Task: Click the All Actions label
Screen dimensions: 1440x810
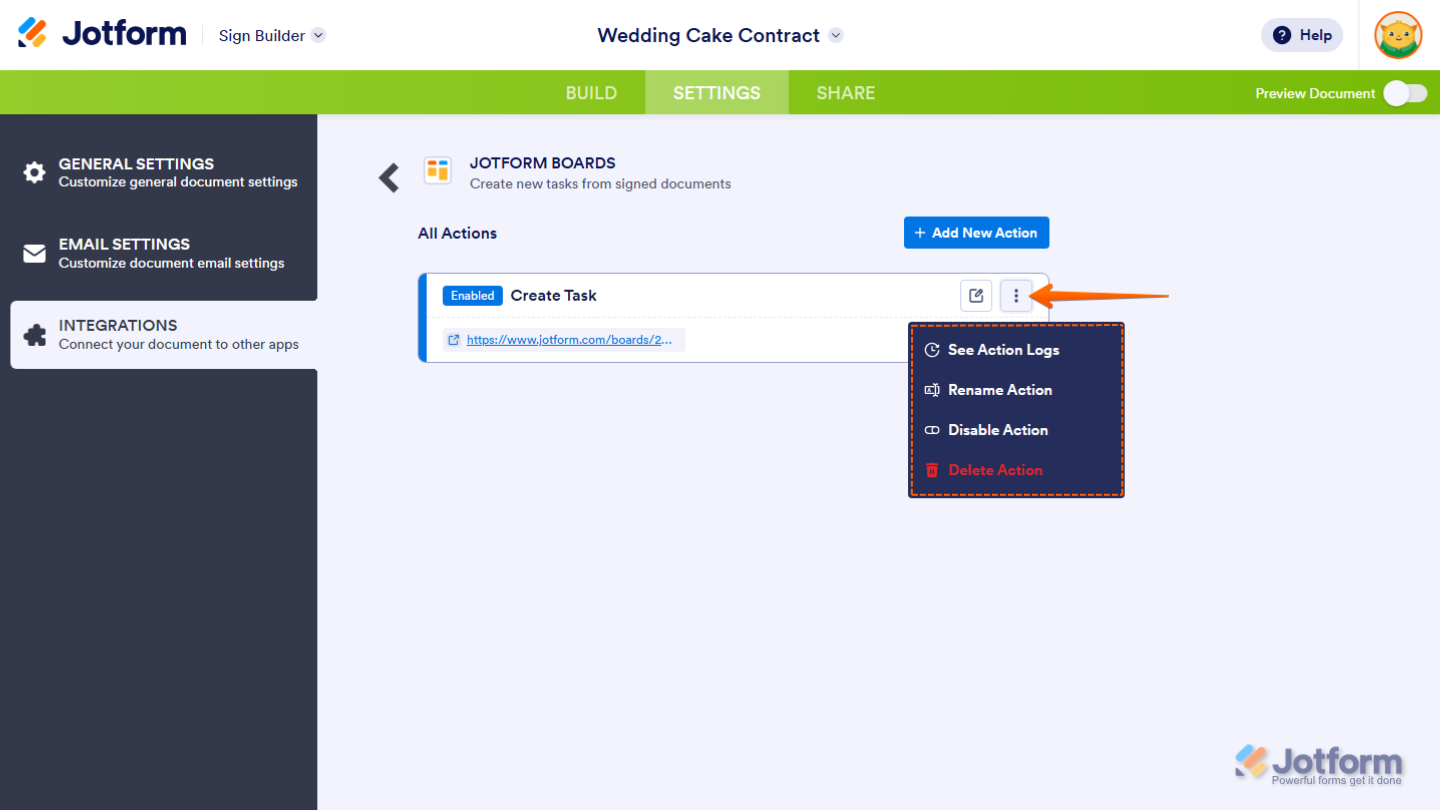Action: click(x=457, y=233)
